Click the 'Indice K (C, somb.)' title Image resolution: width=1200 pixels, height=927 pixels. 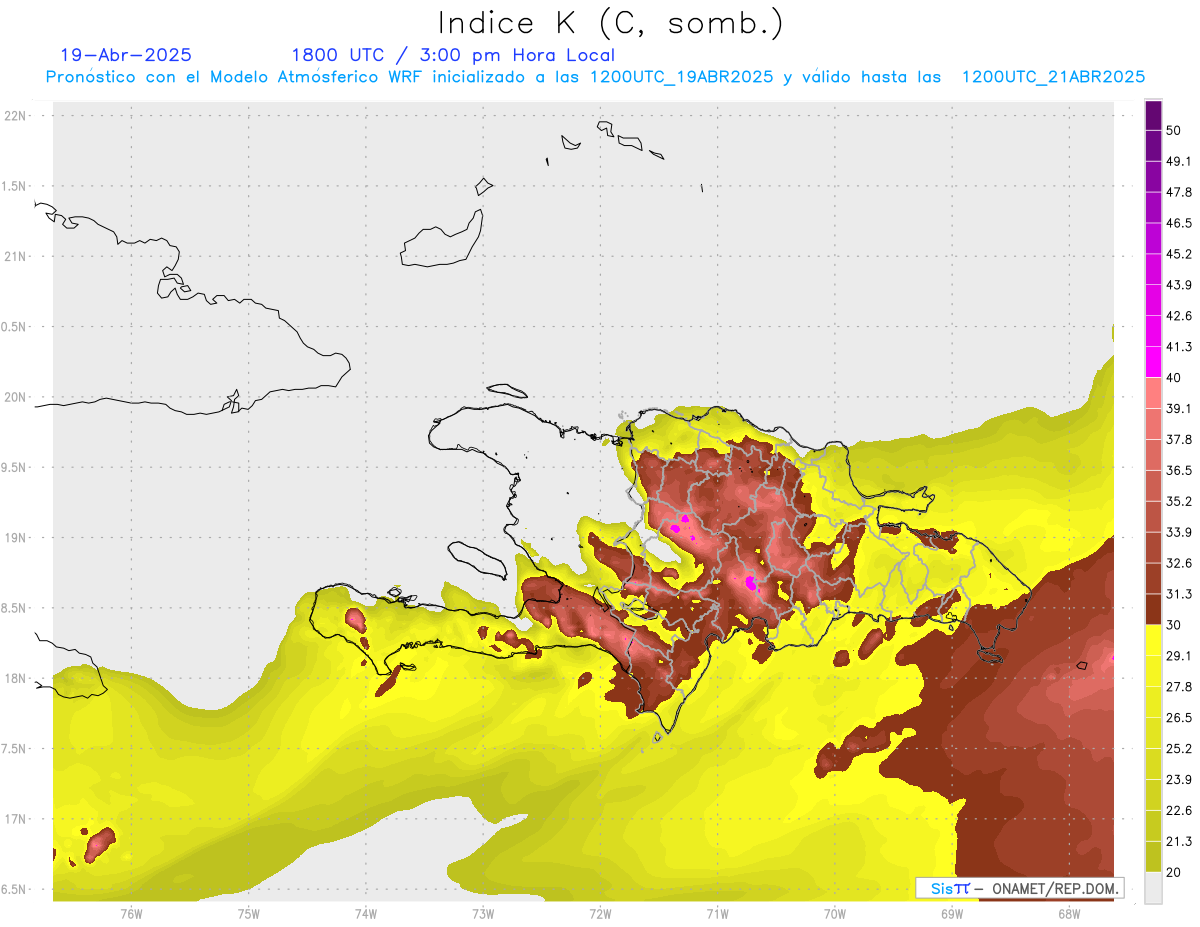point(610,23)
